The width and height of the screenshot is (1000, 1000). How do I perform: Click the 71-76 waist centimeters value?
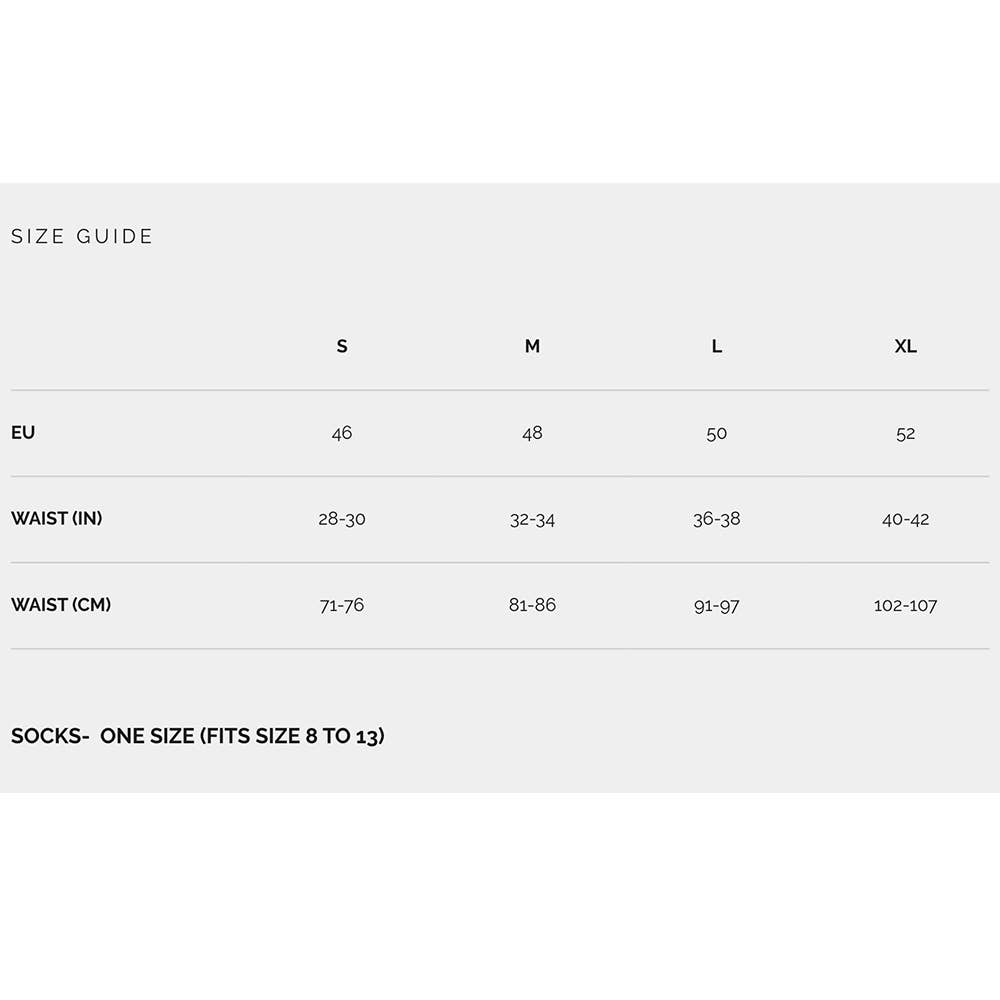[x=342, y=606]
